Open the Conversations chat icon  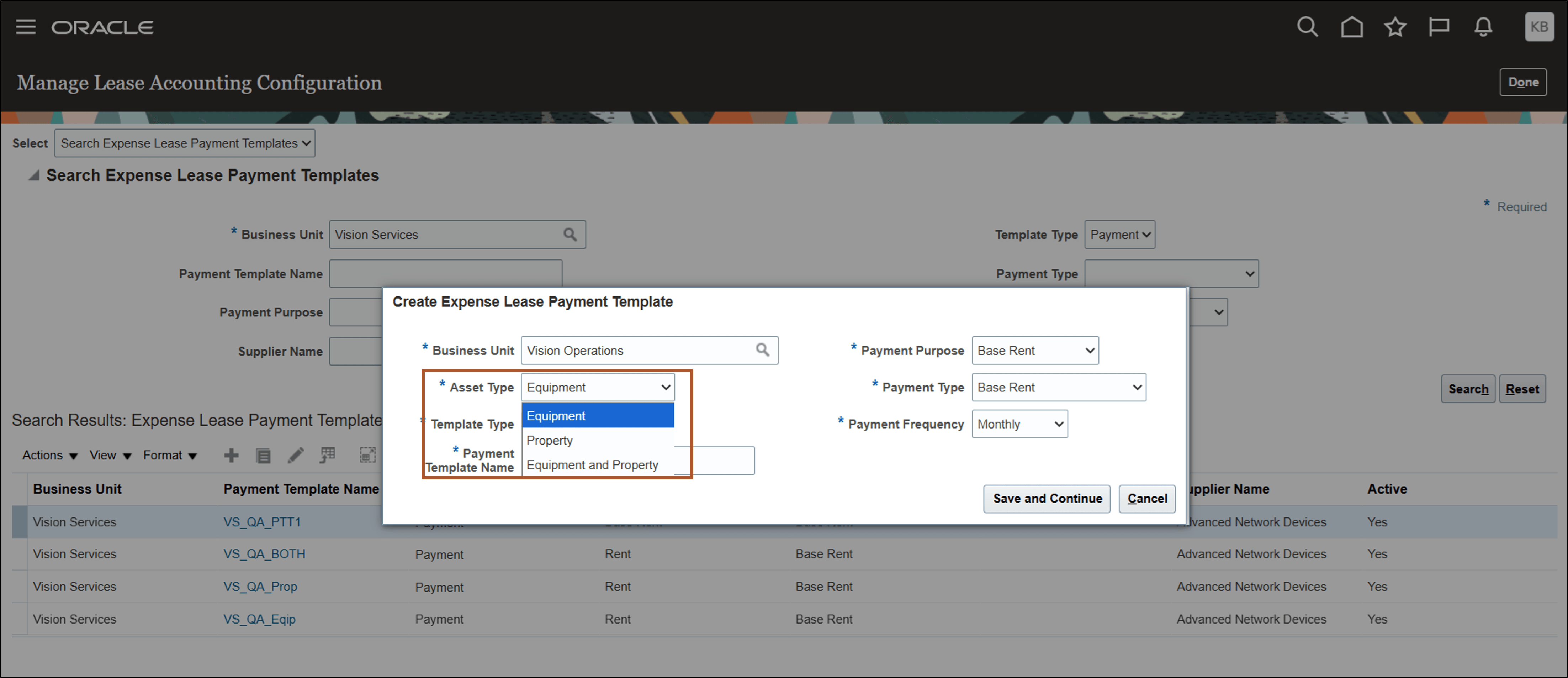[1439, 27]
